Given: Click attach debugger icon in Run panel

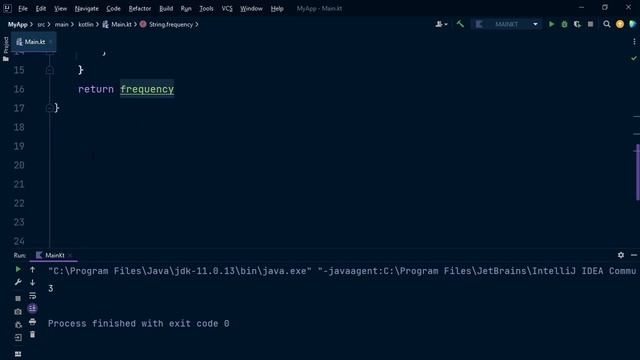Looking at the screenshot, I should pyautogui.click(x=18, y=325).
